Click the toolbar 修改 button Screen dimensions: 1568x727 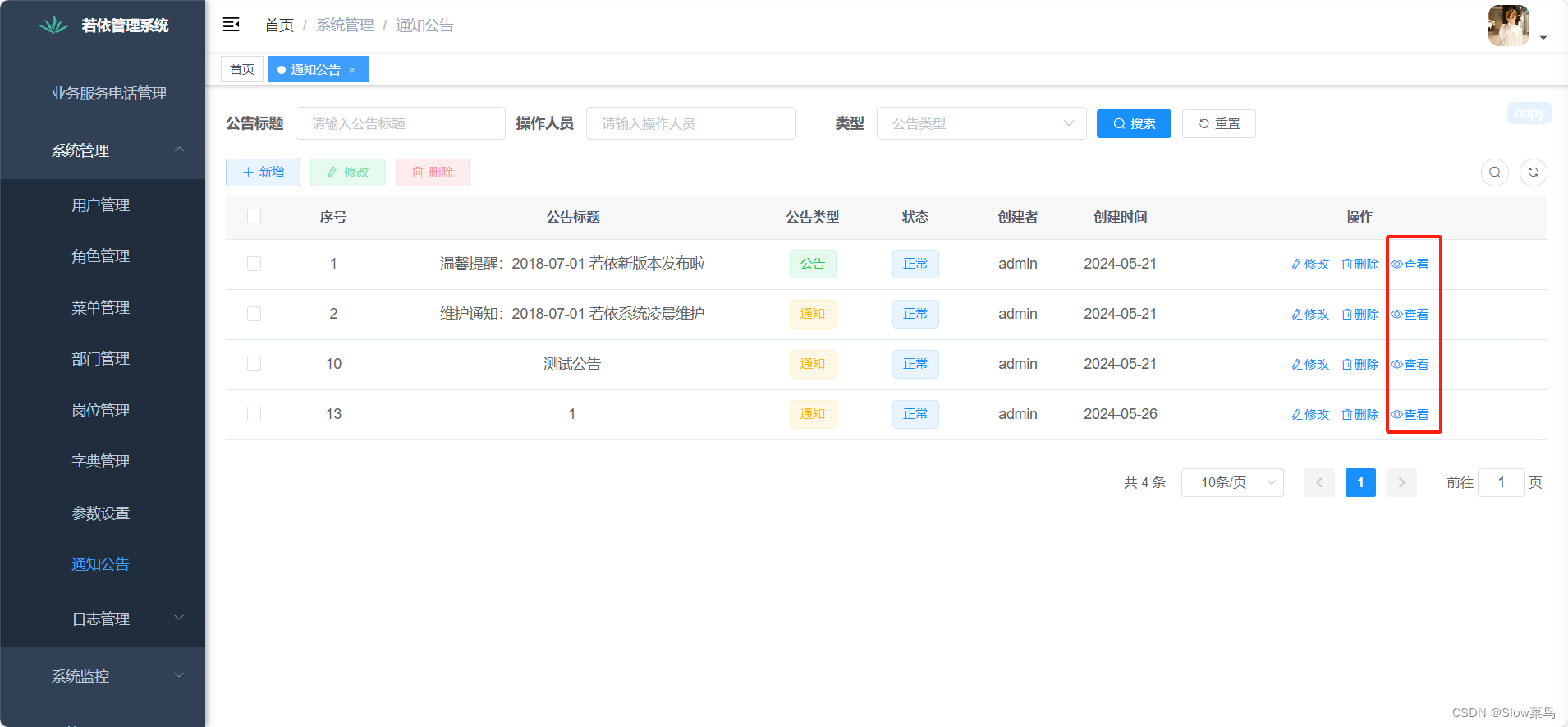coord(347,173)
